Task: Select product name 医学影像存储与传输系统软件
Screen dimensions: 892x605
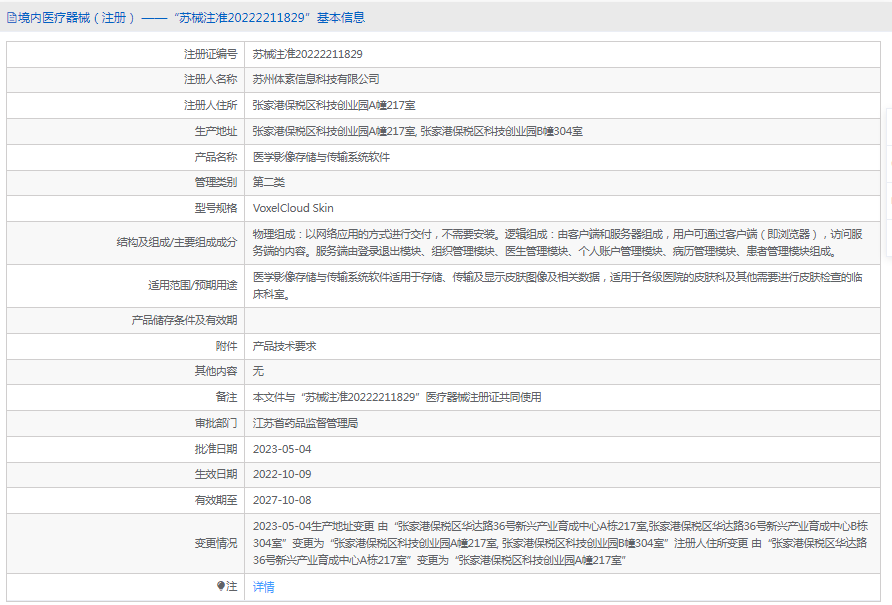Action: tap(321, 157)
